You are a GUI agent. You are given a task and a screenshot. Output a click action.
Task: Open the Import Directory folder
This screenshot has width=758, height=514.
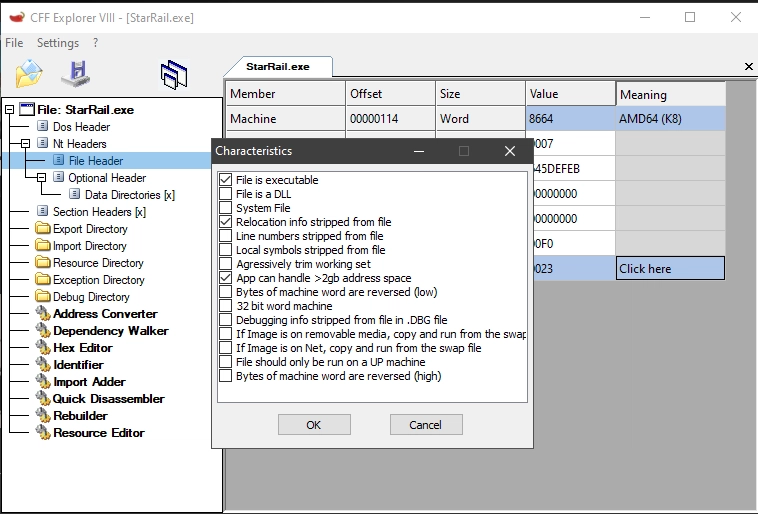[89, 246]
